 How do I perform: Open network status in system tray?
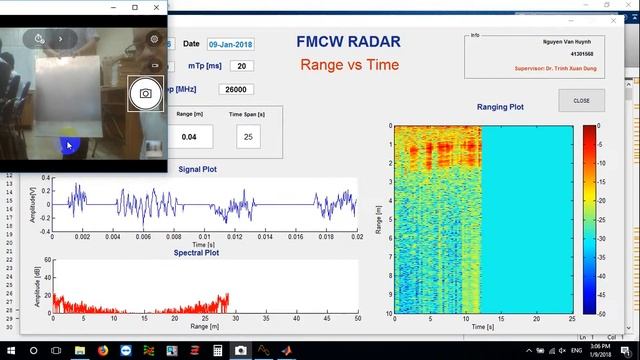[552, 351]
